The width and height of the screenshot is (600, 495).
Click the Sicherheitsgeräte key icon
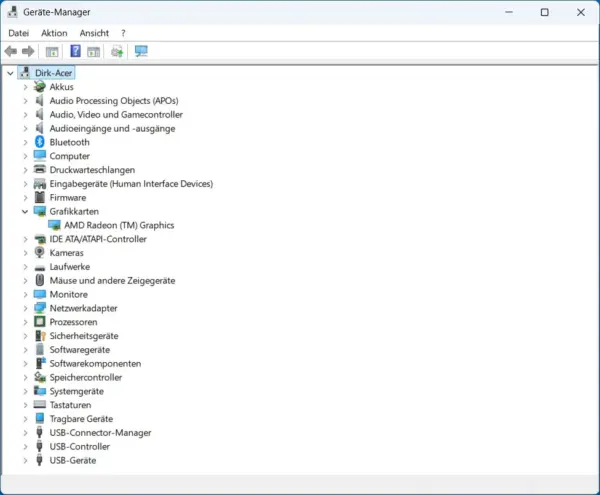tap(40, 335)
